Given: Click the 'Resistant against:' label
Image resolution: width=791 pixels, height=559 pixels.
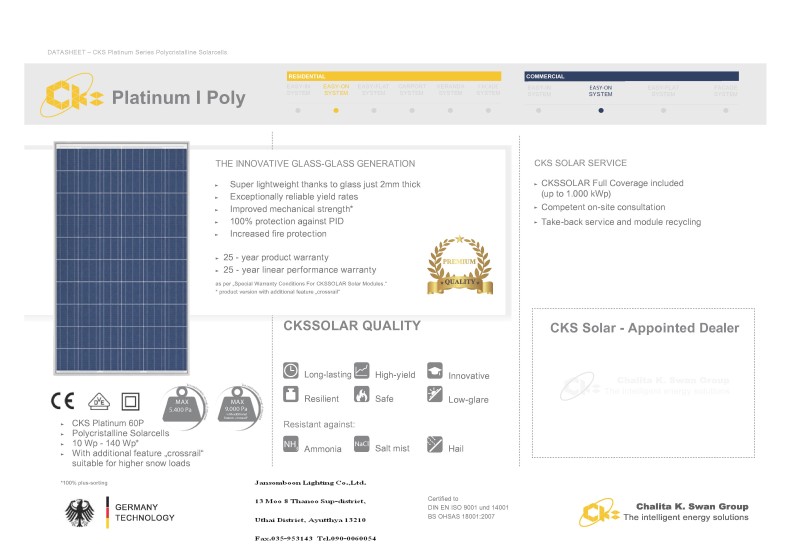Looking at the screenshot, I should [x=319, y=424].
